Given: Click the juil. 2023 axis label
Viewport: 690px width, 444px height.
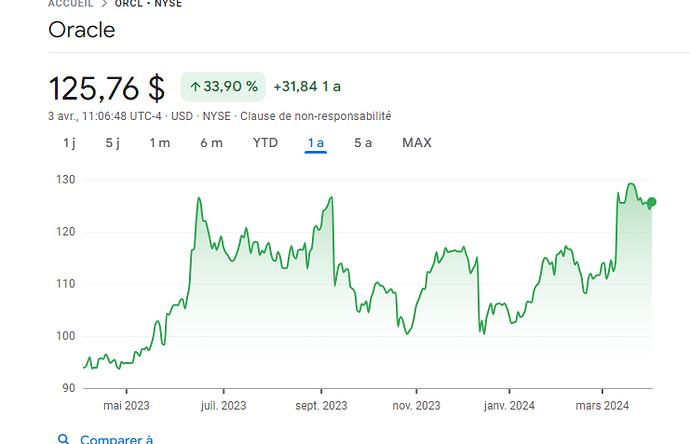Looking at the screenshot, I should 224,406.
